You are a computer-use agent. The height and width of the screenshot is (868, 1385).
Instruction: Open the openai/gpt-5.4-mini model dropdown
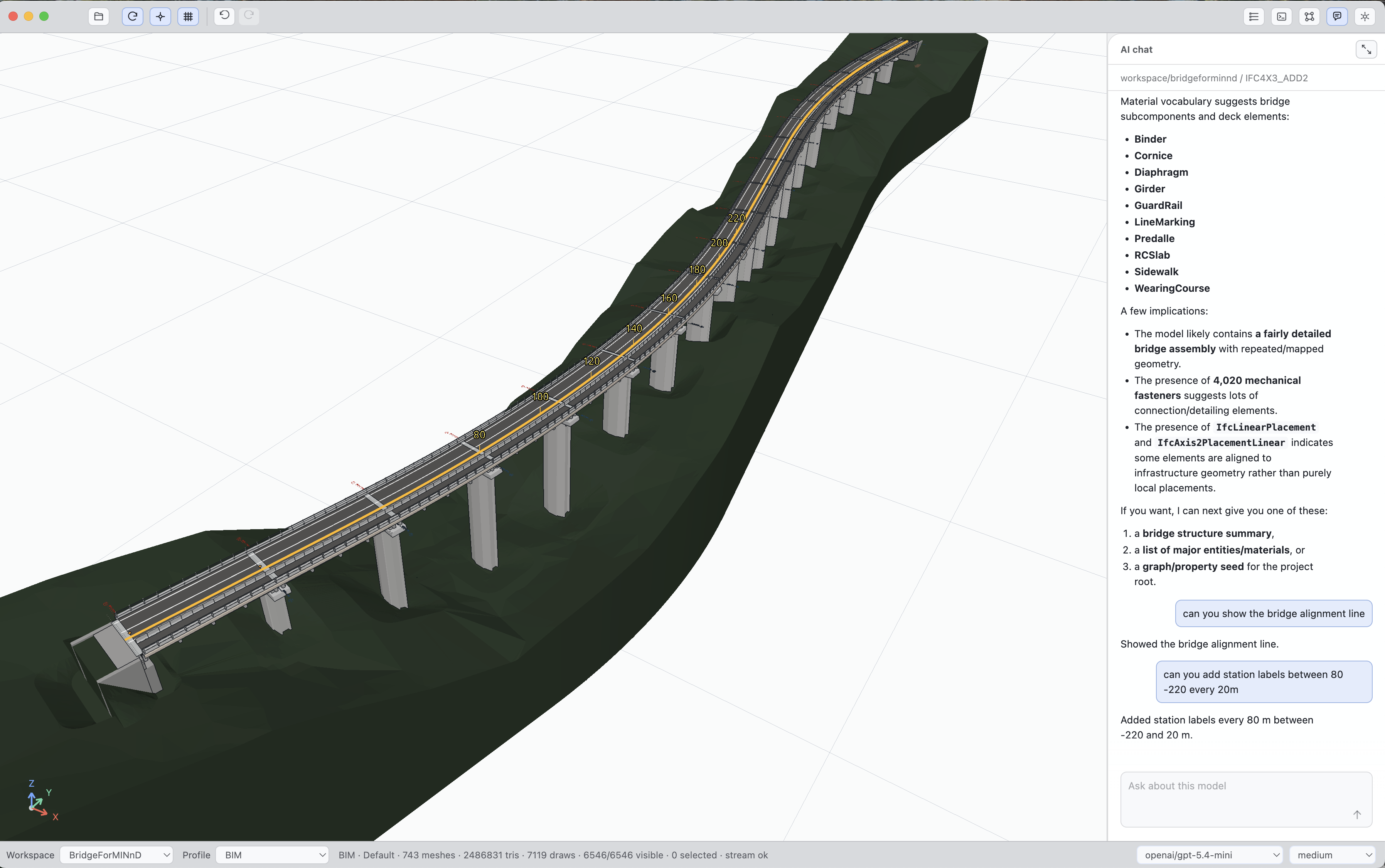coord(1209,855)
